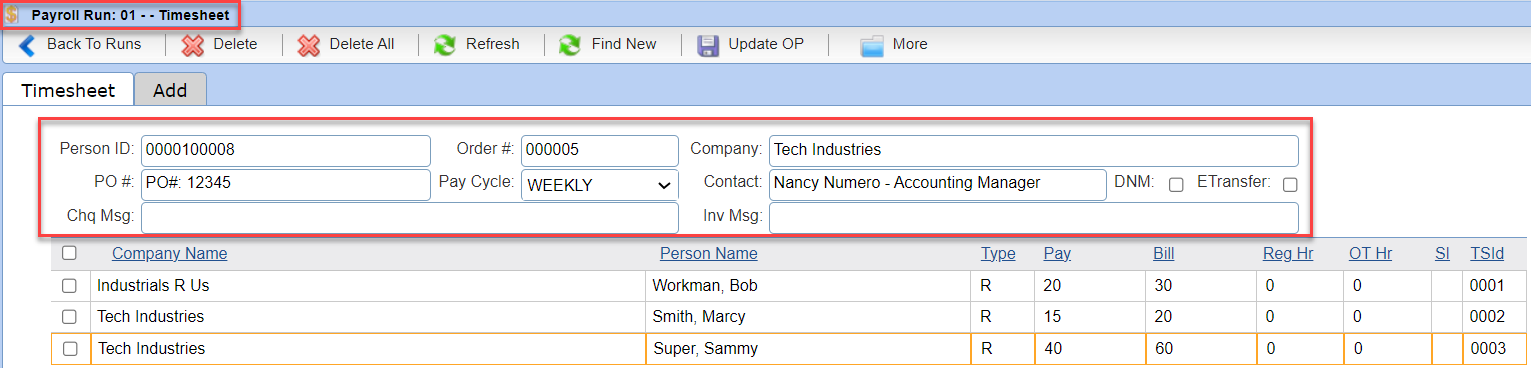Image resolution: width=1531 pixels, height=368 pixels.
Task: Click TSId 0003 cell
Action: tap(1496, 349)
